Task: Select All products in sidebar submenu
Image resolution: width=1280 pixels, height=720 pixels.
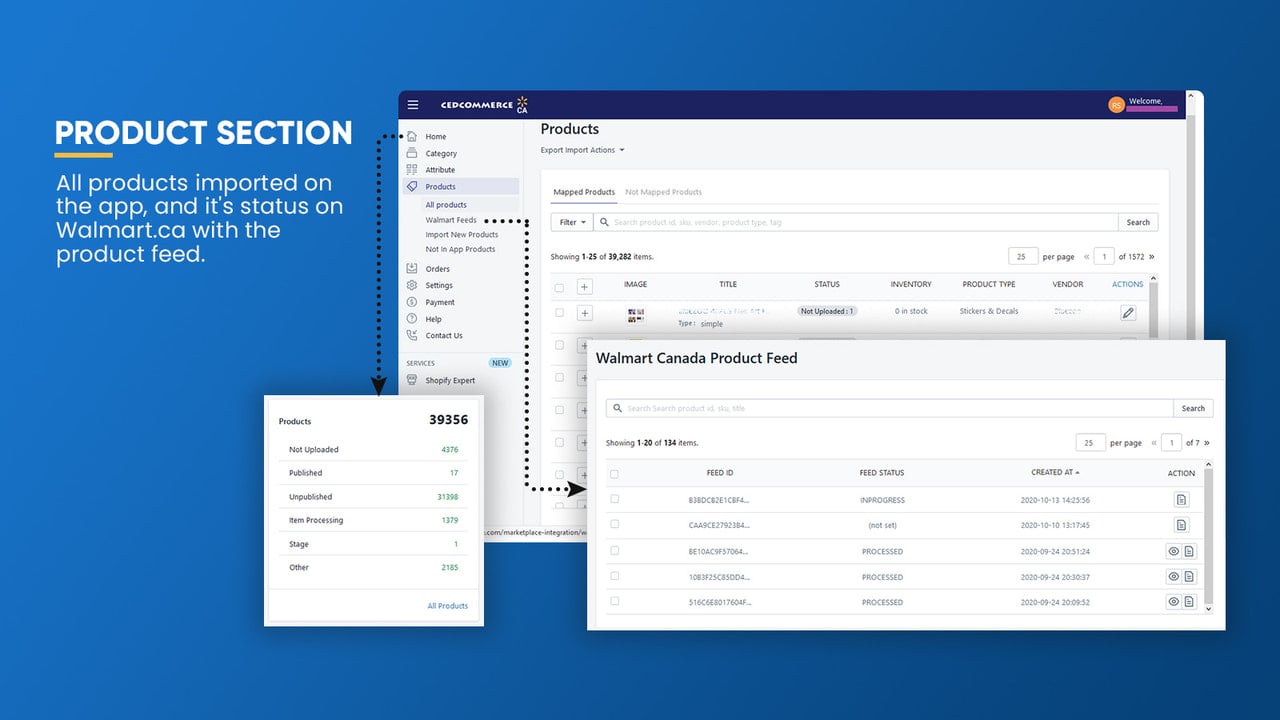Action: pos(446,205)
